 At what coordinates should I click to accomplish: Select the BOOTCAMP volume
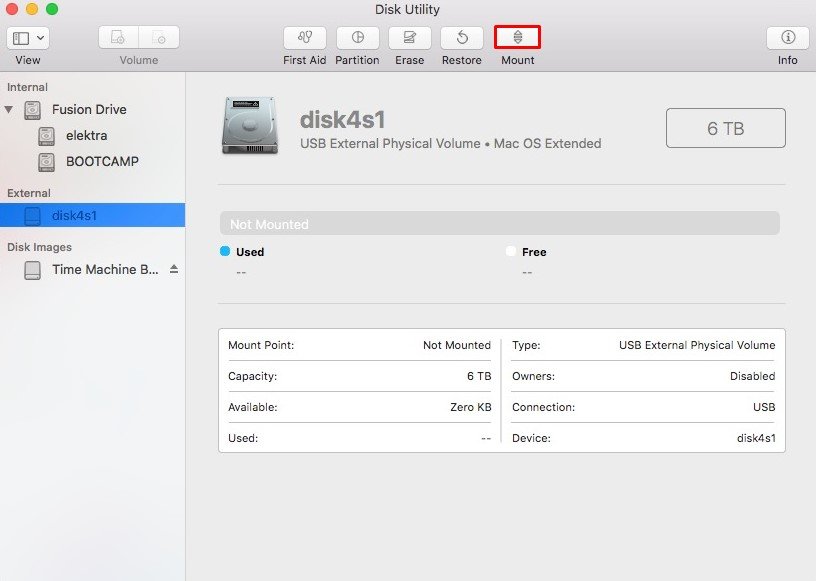(x=101, y=161)
